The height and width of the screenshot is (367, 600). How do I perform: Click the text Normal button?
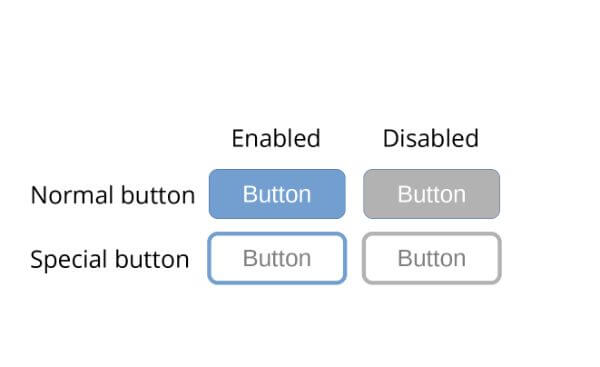point(113,195)
